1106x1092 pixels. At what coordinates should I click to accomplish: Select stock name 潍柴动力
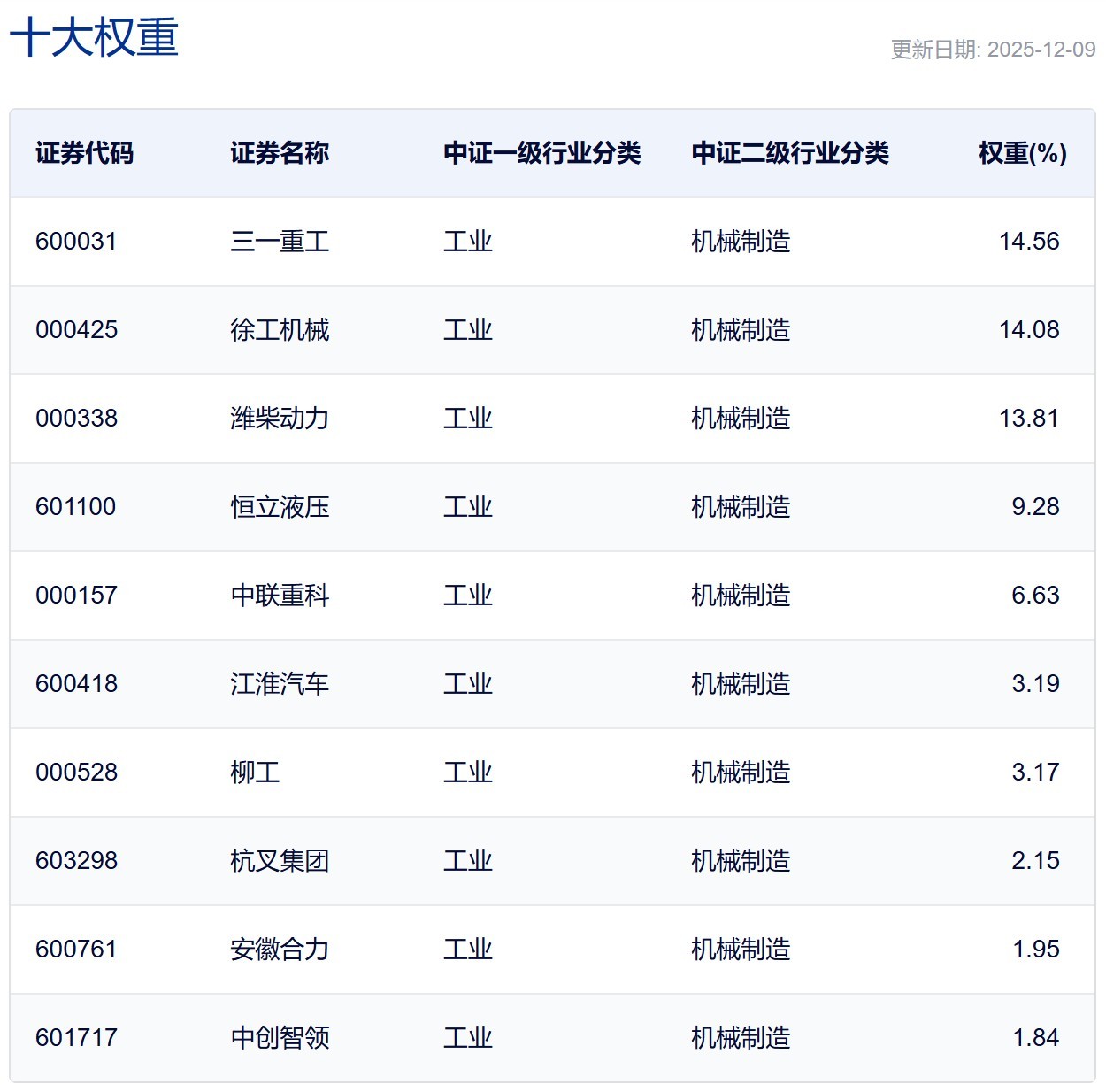click(280, 419)
